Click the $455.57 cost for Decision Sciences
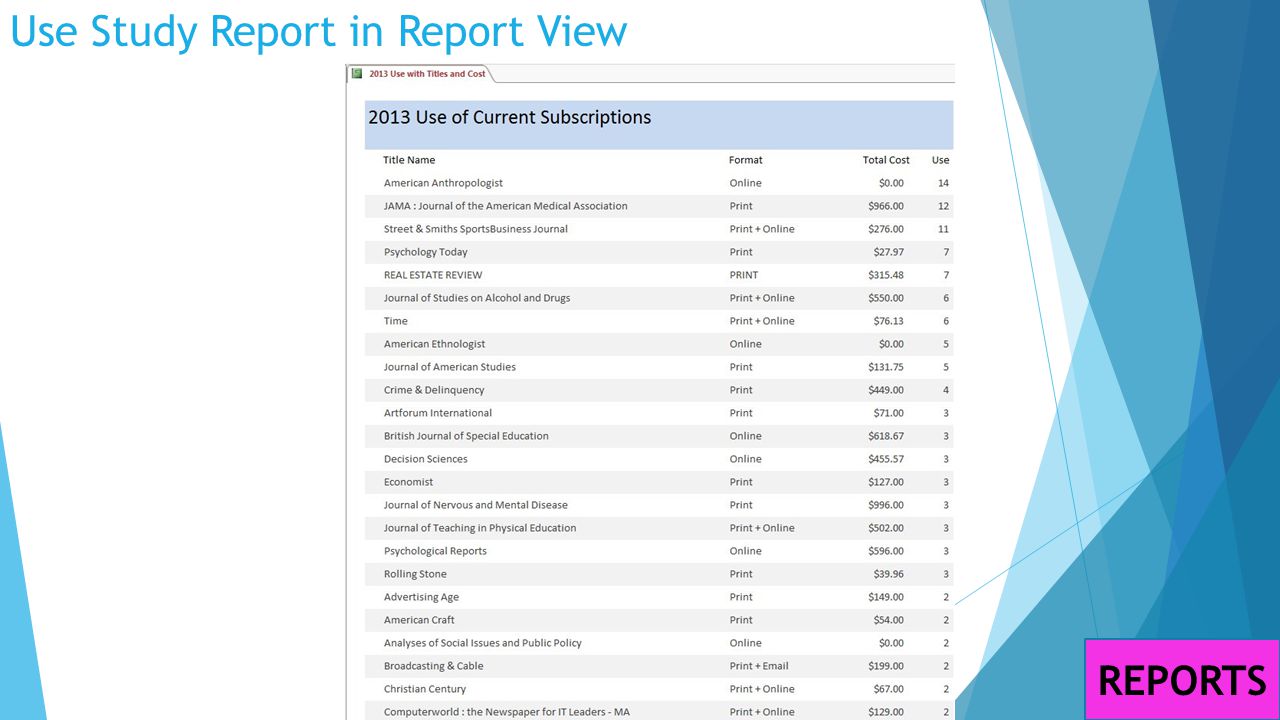This screenshot has height=720, width=1280. point(886,459)
